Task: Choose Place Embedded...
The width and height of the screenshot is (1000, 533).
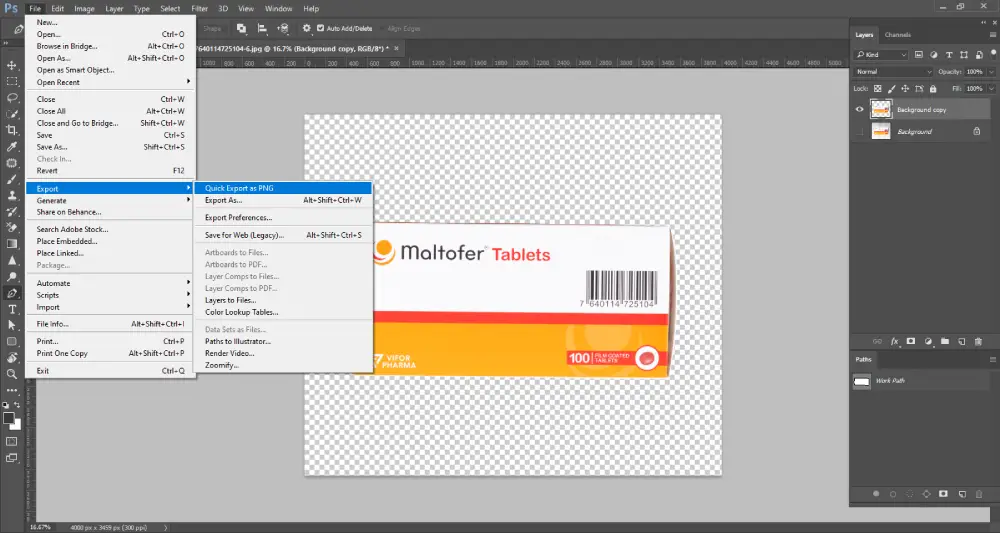Action: pyautogui.click(x=110, y=242)
